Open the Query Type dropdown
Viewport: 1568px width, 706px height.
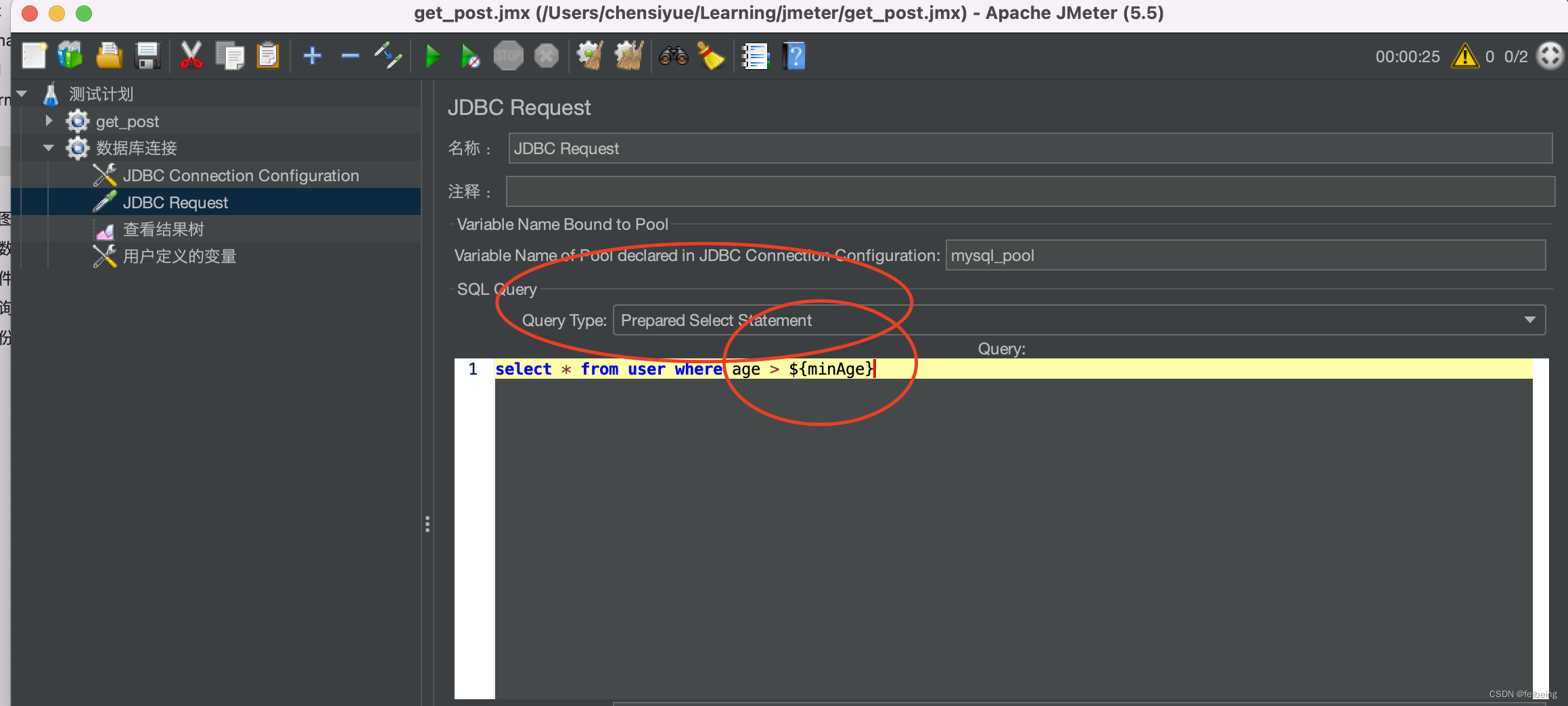point(1078,320)
